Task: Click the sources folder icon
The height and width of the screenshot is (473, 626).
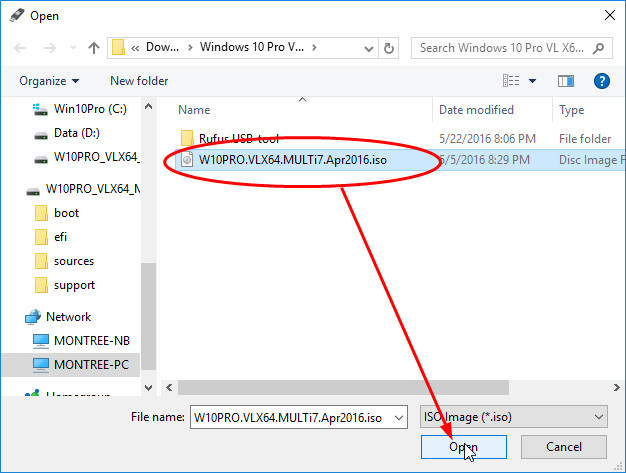Action: click(41, 261)
